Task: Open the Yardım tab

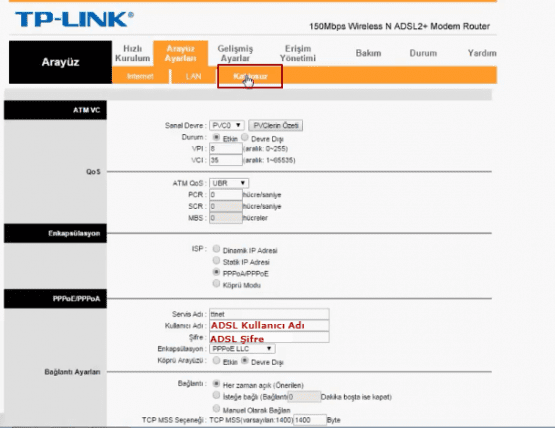Action: point(482,53)
